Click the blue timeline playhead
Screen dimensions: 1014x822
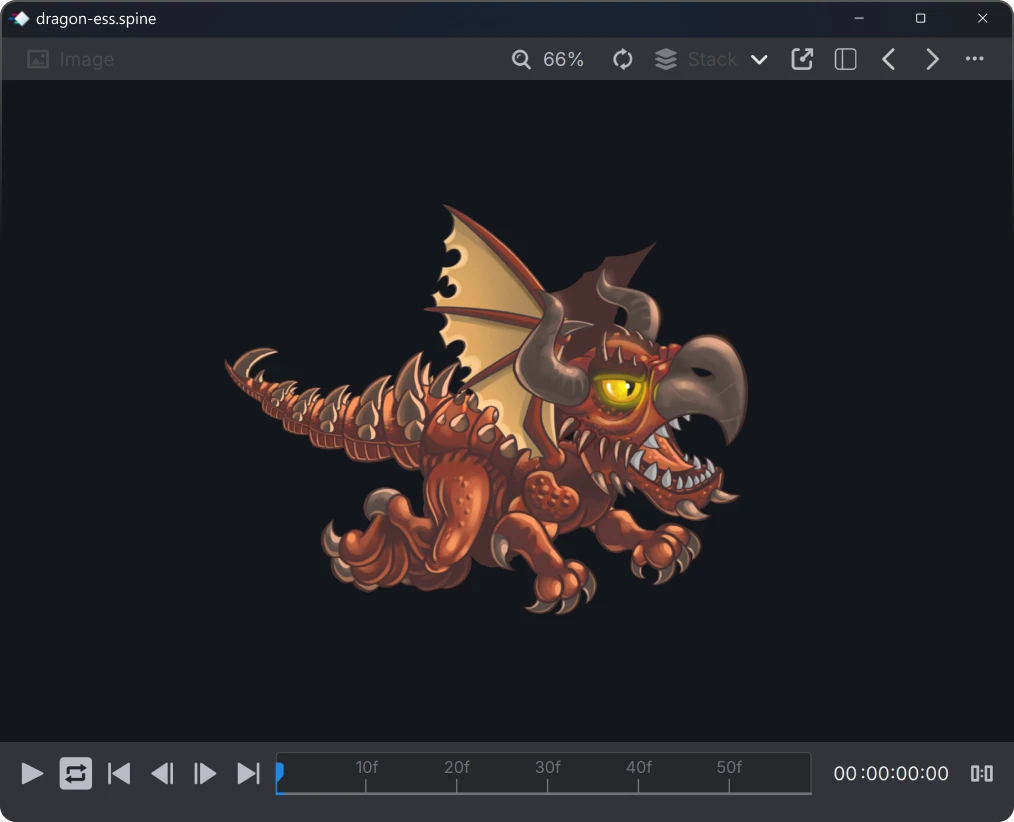click(280, 772)
